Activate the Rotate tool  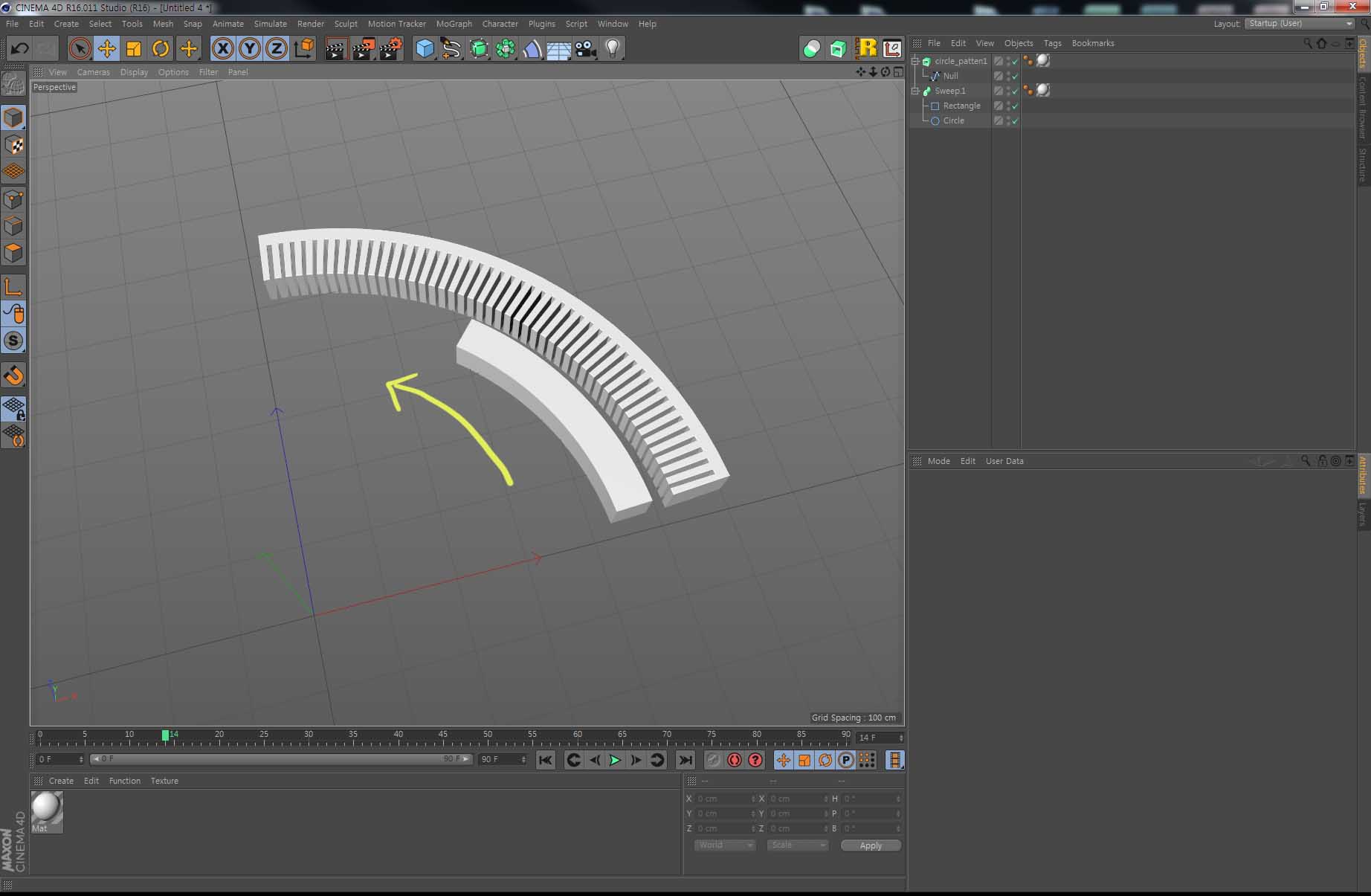(161, 49)
